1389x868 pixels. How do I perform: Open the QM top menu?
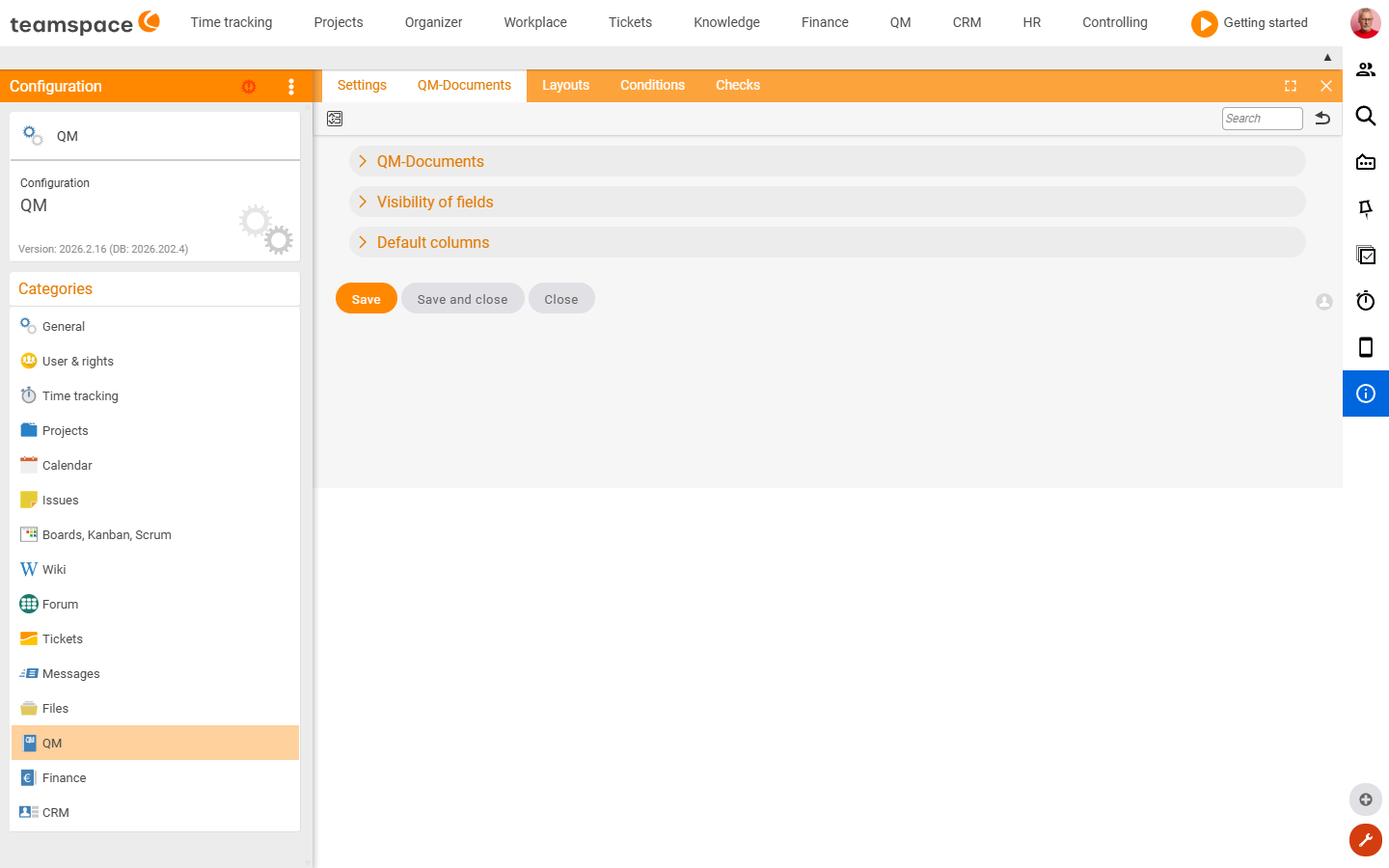click(900, 22)
